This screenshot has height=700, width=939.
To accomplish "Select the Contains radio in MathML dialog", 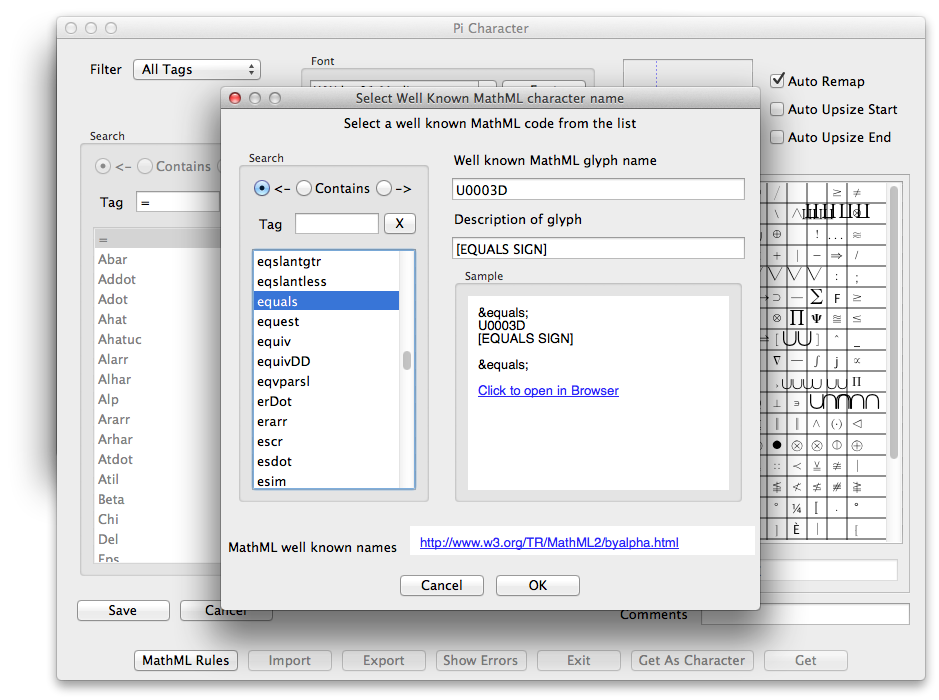I will pyautogui.click(x=304, y=188).
